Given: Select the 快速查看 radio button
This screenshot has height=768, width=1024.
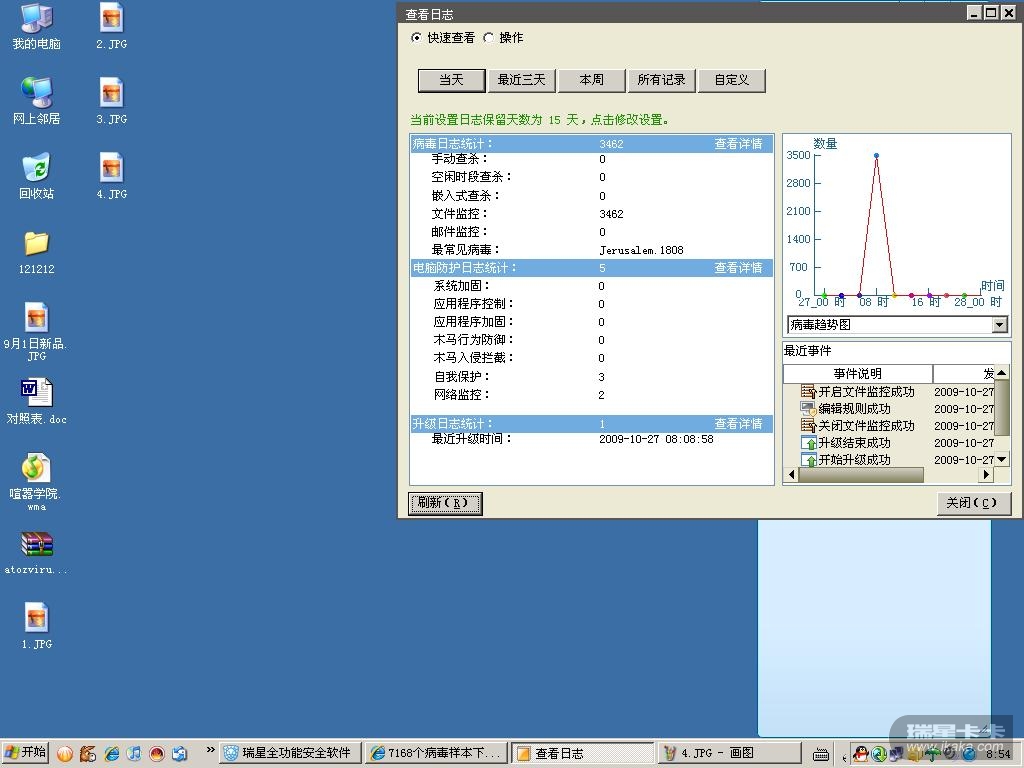Looking at the screenshot, I should coord(417,38).
